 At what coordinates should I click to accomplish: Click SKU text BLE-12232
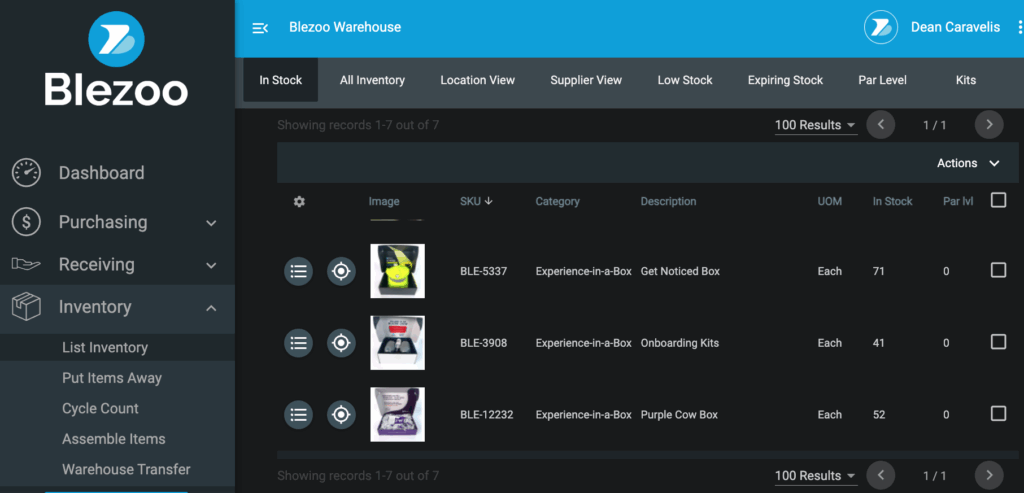tap(487, 415)
